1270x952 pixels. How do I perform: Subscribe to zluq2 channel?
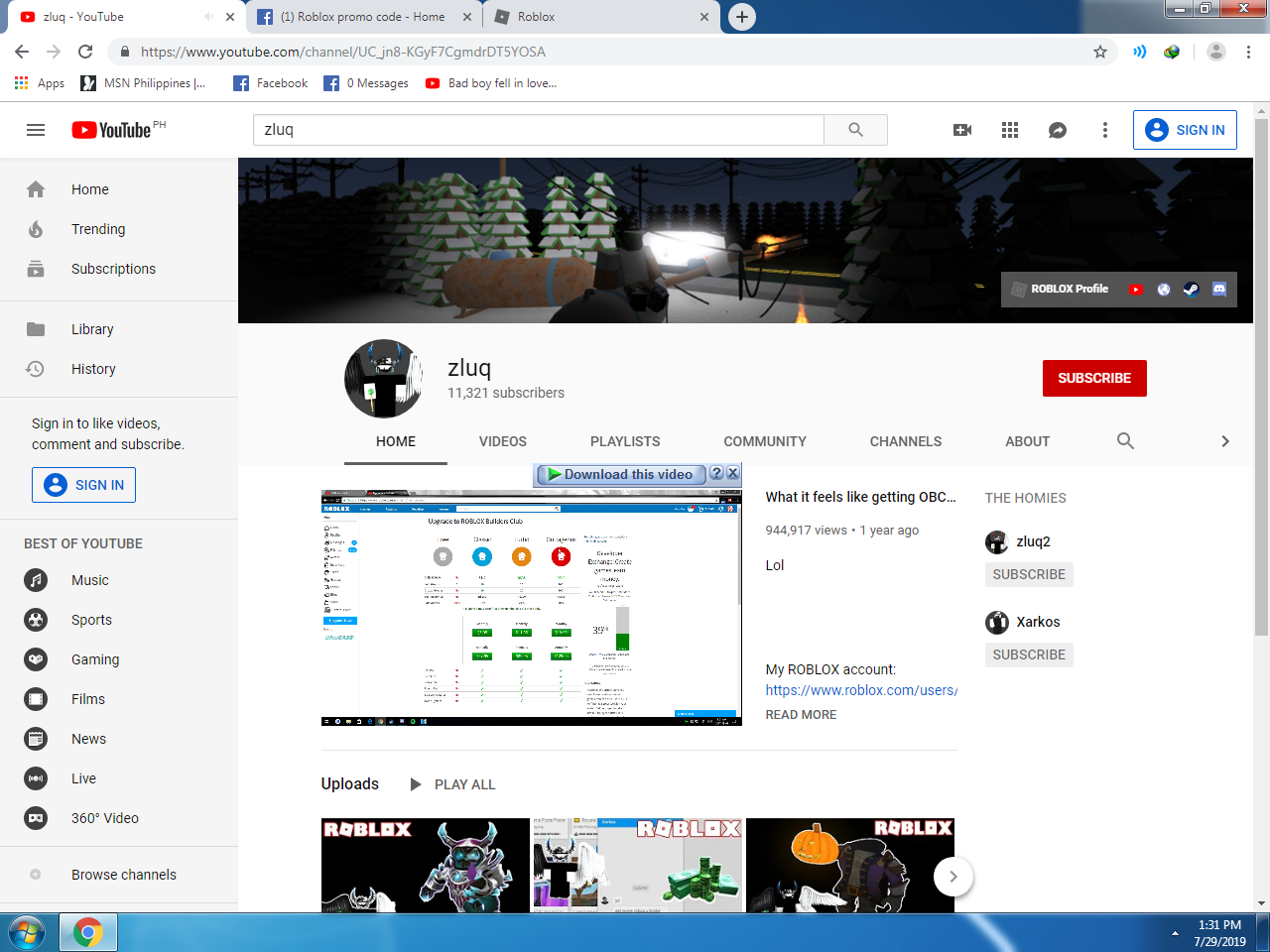[1029, 574]
